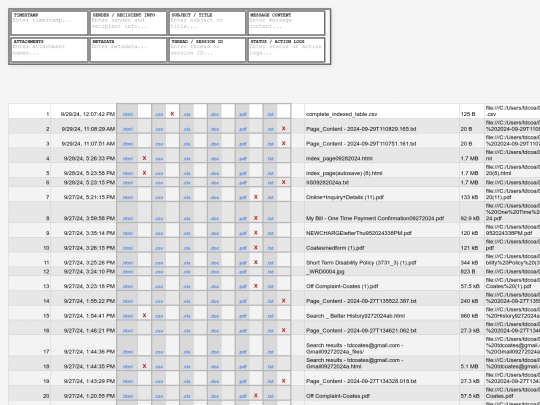Open the .csv link in row 1
The width and height of the screenshot is (540, 405).
[x=159, y=114]
